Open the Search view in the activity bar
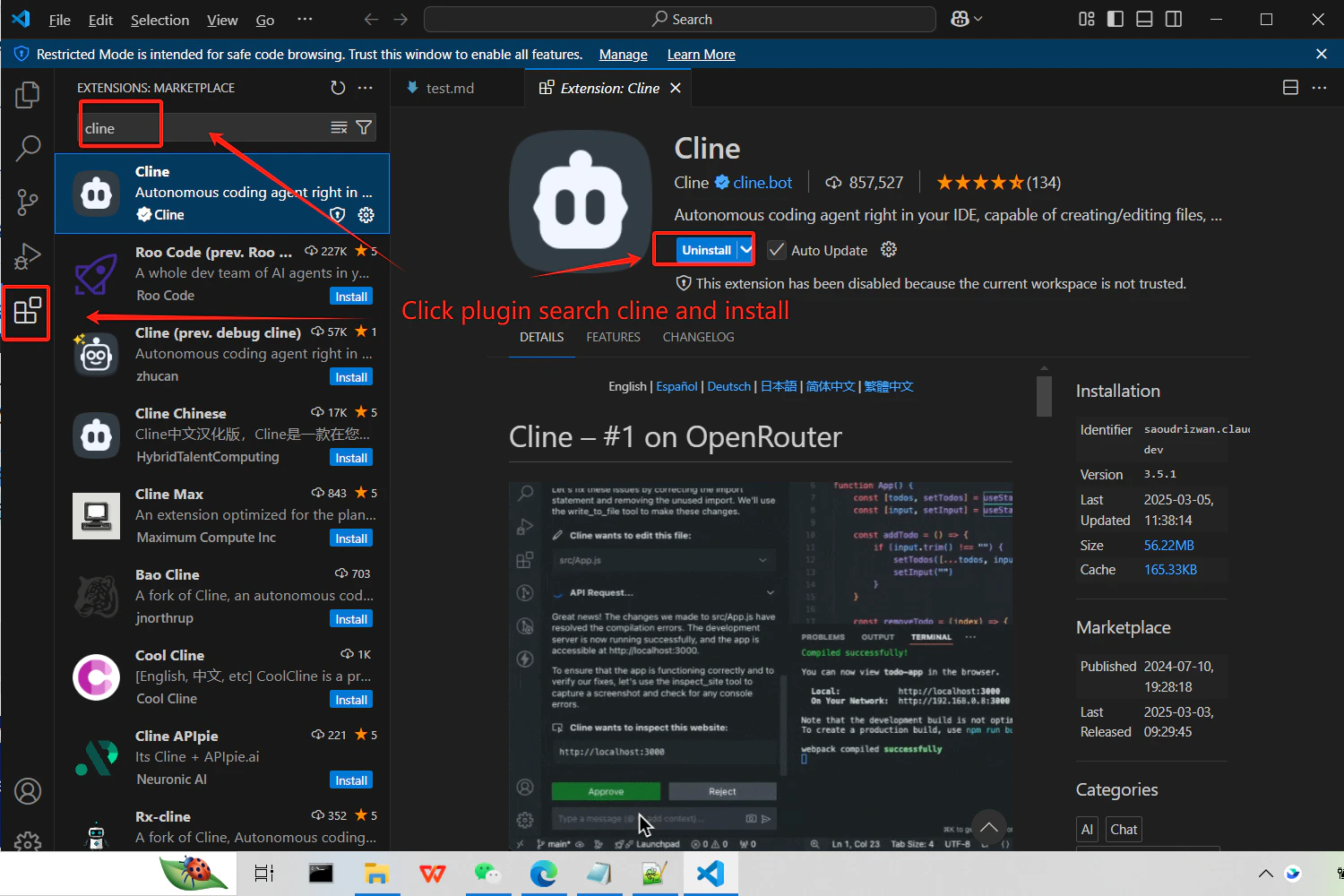1344x896 pixels. [x=28, y=148]
